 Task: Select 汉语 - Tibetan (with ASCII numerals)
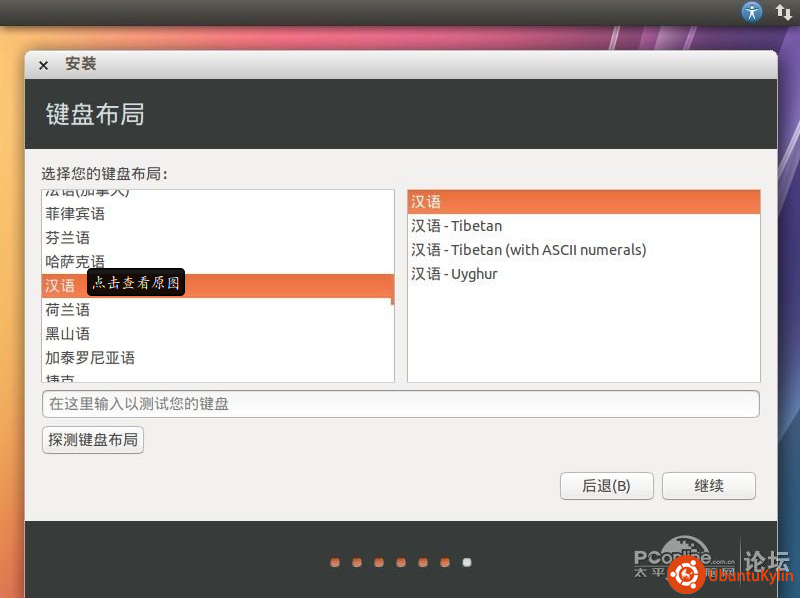pyautogui.click(x=529, y=250)
